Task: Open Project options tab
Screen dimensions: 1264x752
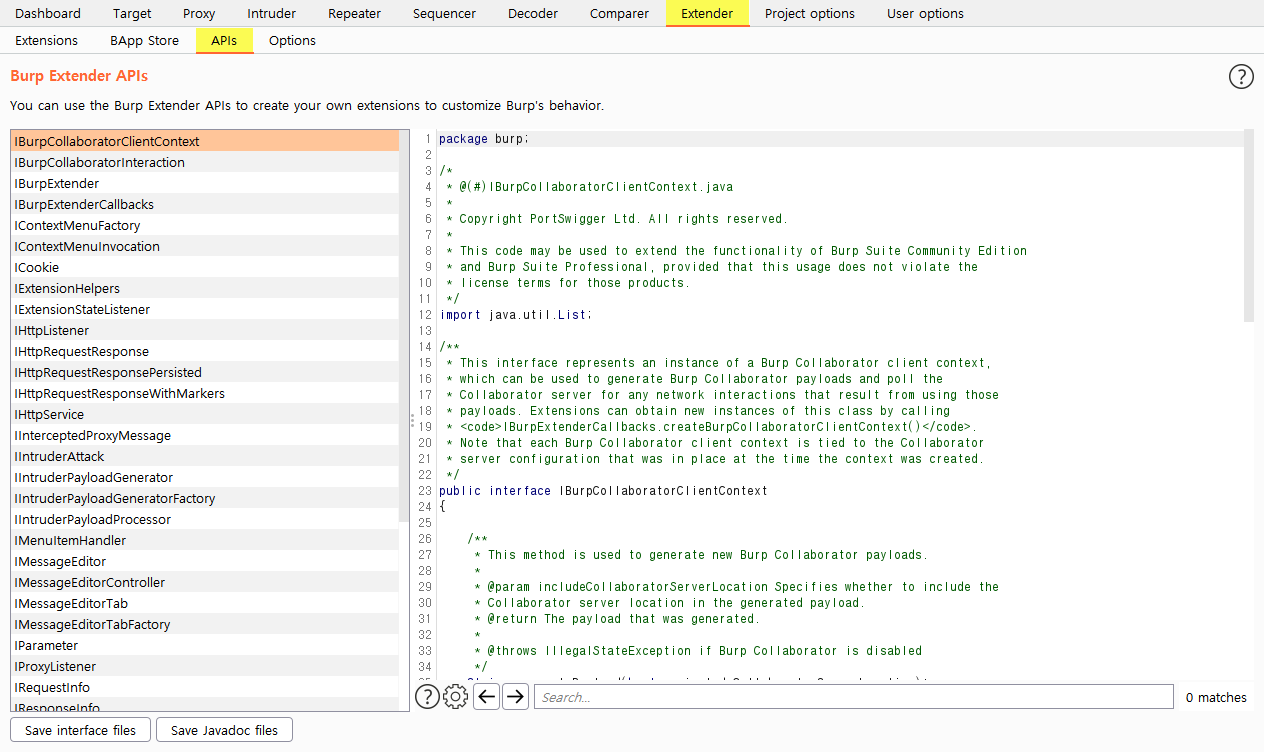Action: (x=810, y=13)
